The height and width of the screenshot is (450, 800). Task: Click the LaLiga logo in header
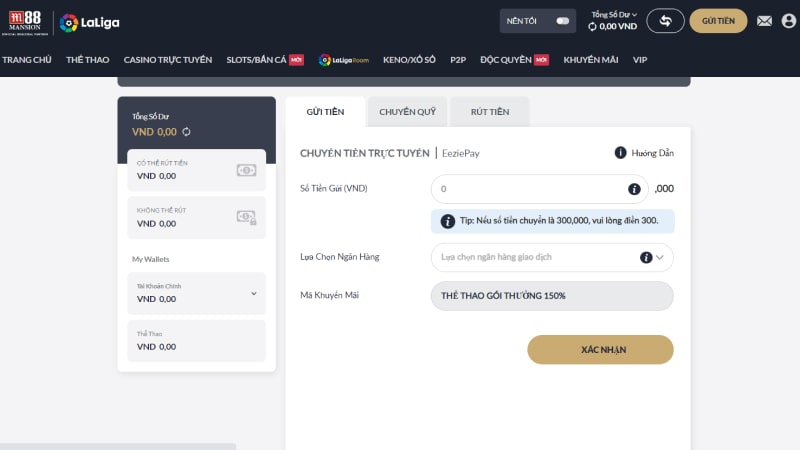[x=84, y=21]
